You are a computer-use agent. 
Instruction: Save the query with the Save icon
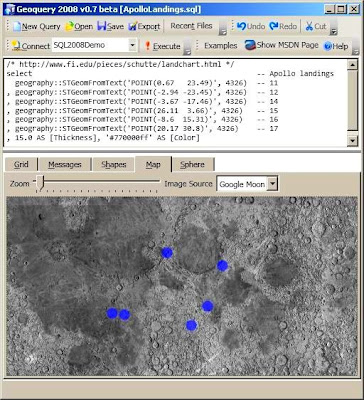coord(102,26)
